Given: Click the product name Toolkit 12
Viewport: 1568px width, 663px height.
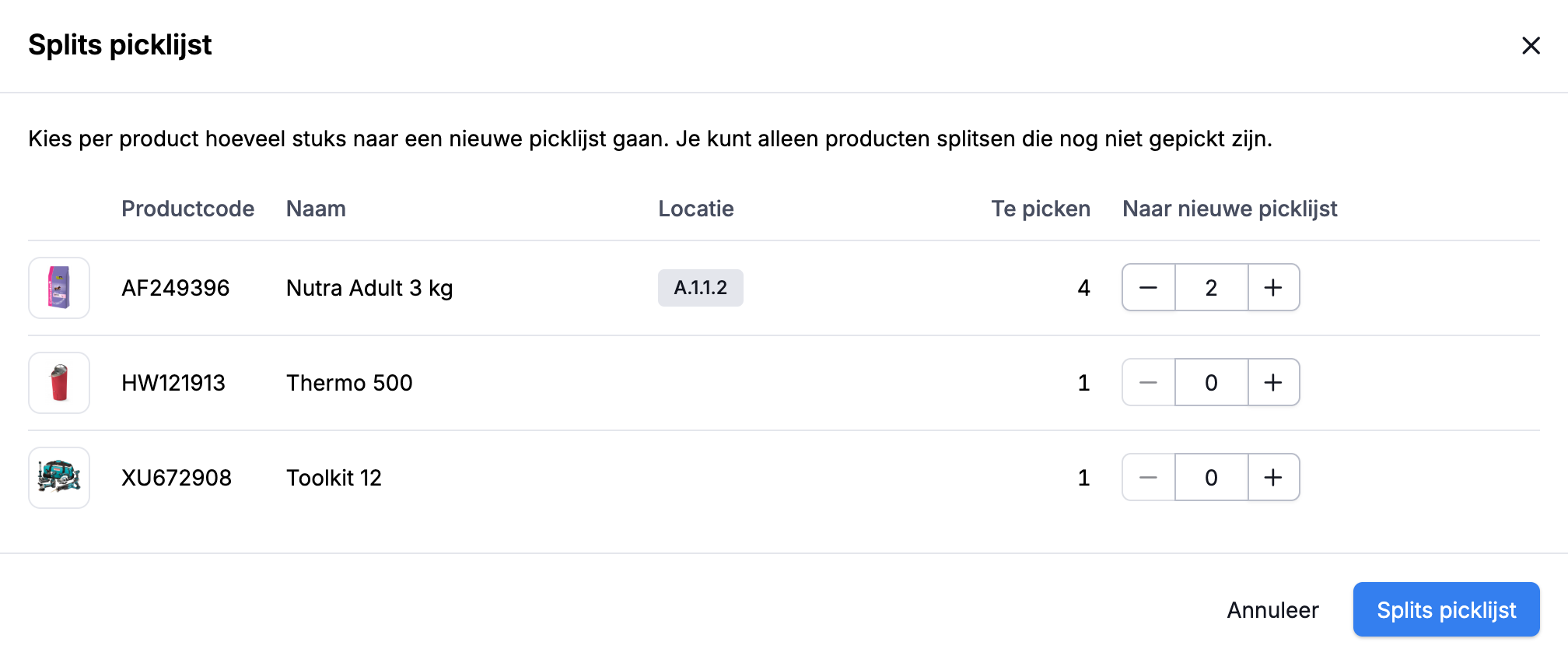Looking at the screenshot, I should click(x=334, y=478).
